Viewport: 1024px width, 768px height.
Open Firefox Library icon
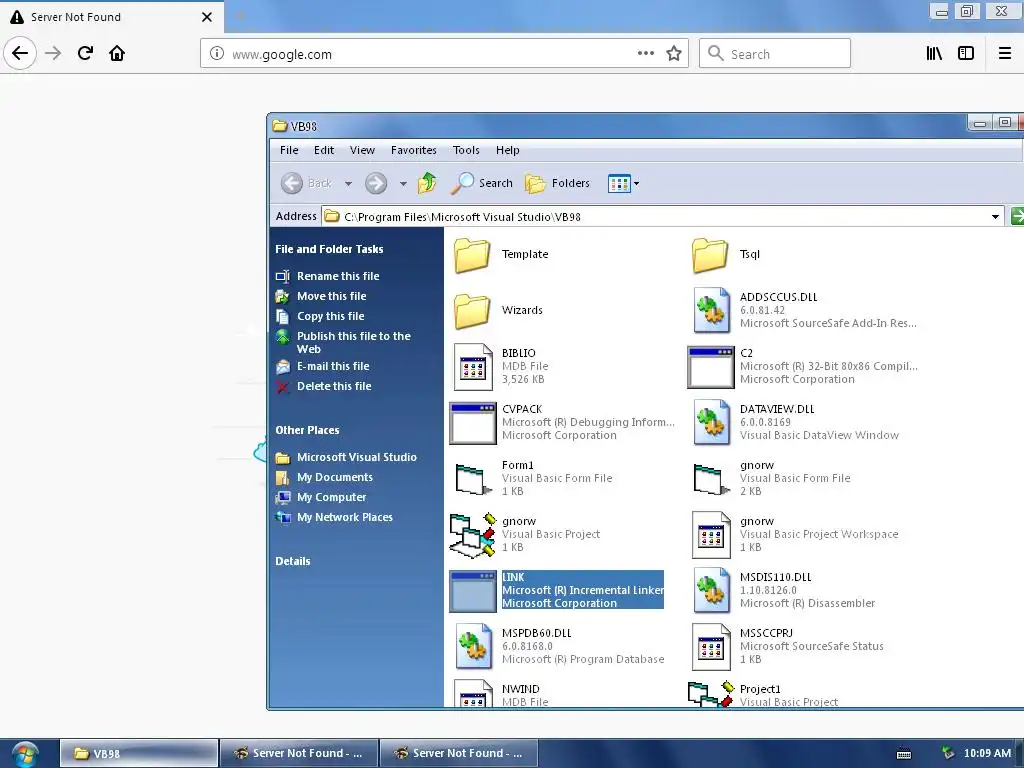[934, 54]
